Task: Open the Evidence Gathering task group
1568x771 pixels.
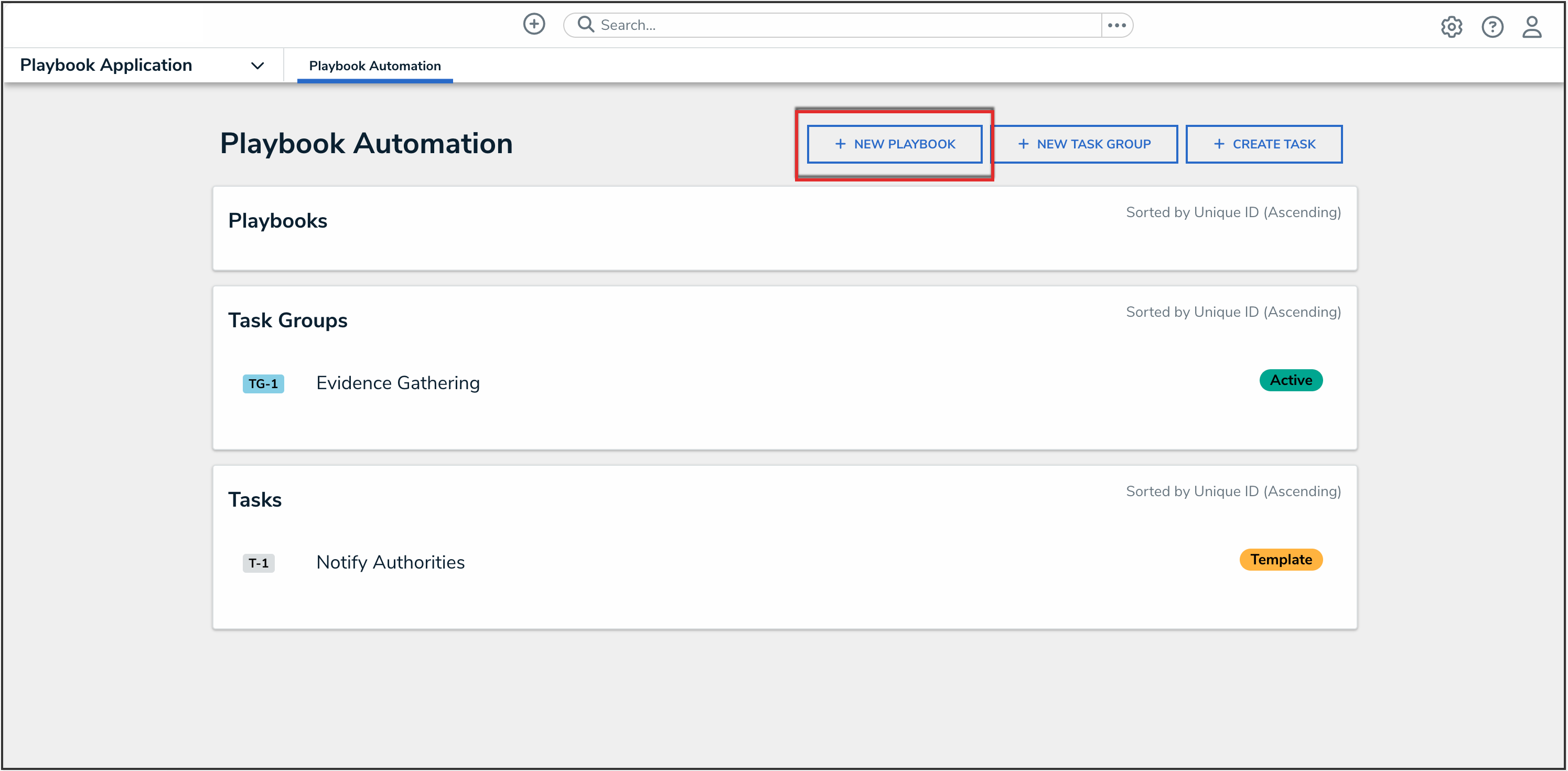Action: [398, 383]
